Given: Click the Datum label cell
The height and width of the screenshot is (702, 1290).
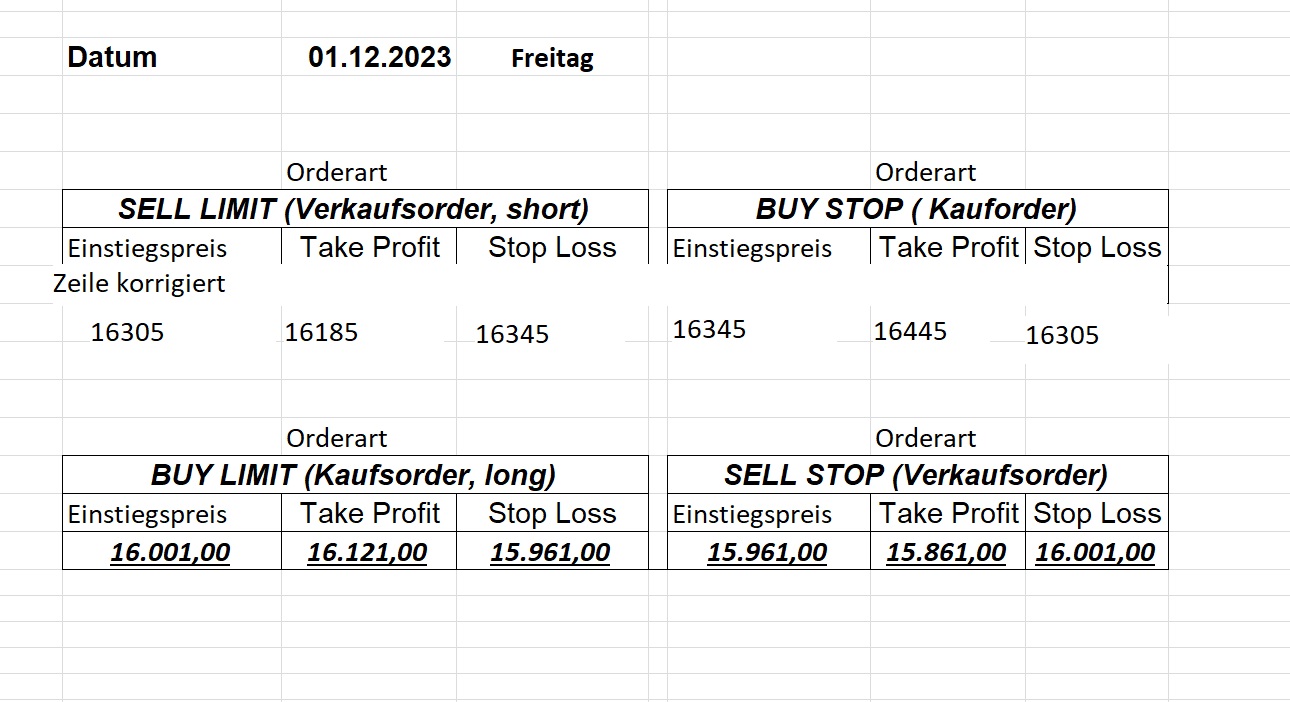Looking at the screenshot, I should point(112,57).
